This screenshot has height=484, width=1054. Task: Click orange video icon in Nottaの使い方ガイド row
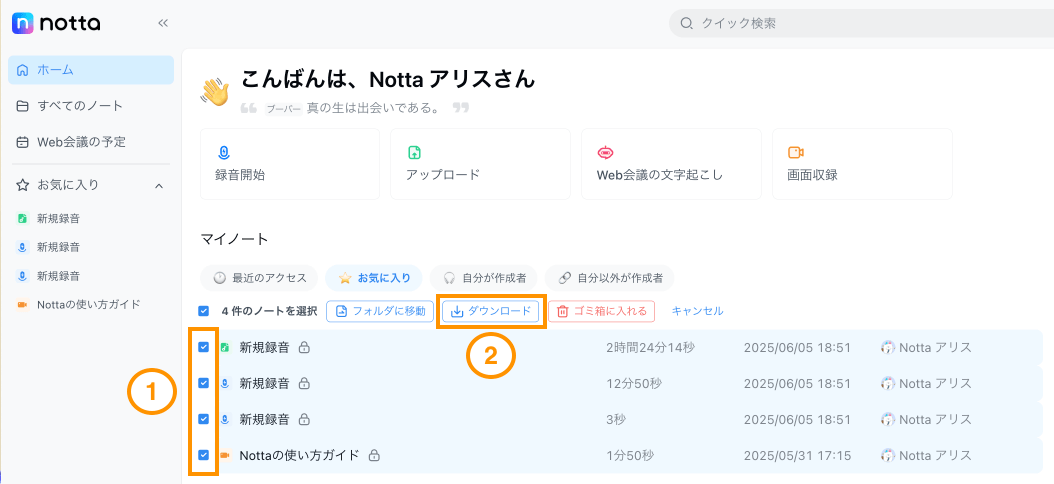click(x=225, y=455)
